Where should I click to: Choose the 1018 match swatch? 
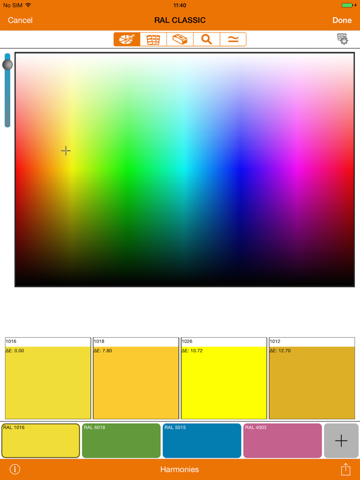pos(136,378)
